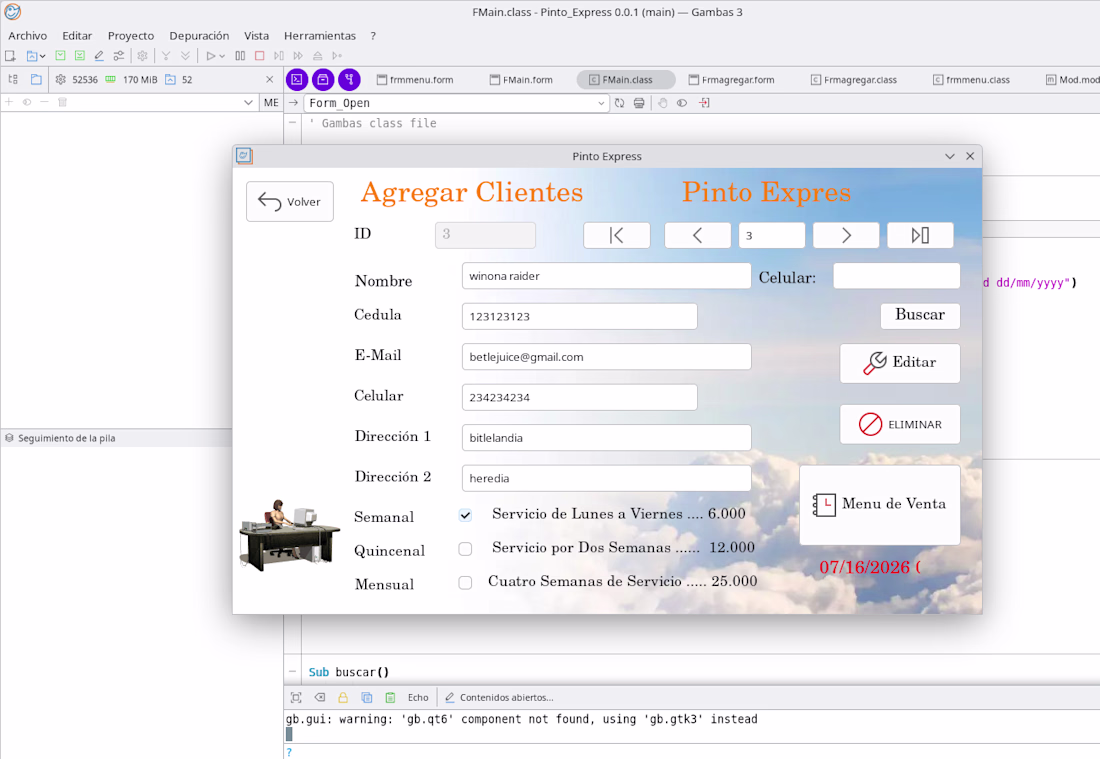This screenshot has width=1100, height=759.
Task: Click the Editar button
Action: (899, 363)
